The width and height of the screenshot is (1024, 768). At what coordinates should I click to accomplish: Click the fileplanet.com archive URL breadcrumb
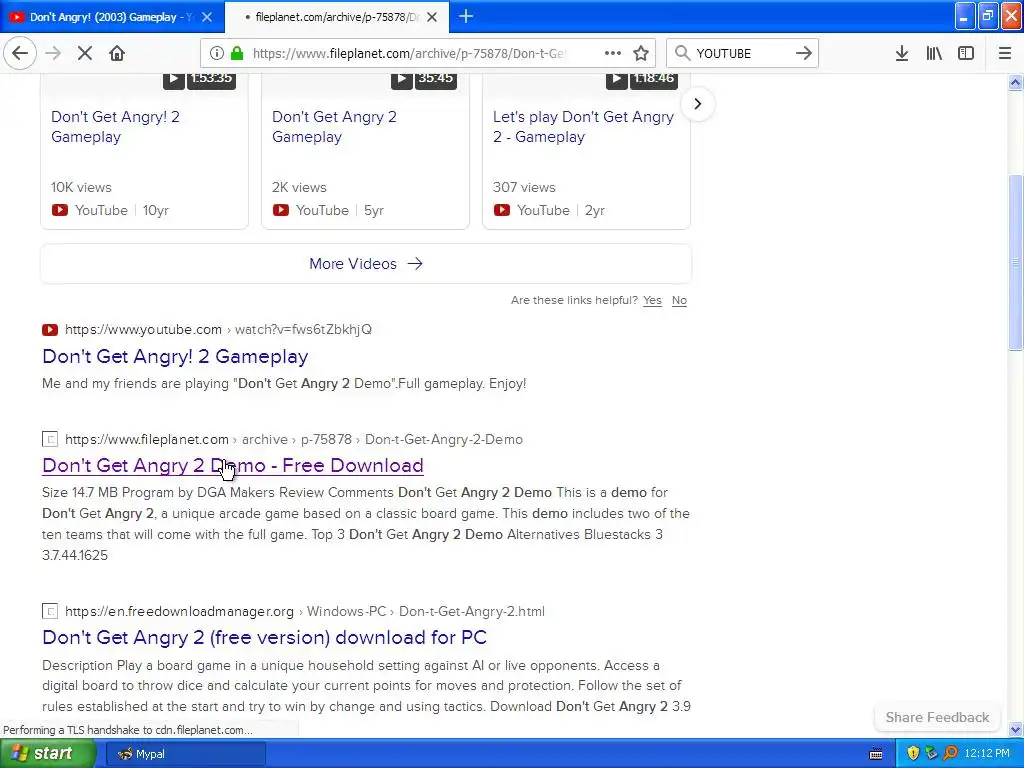click(x=294, y=440)
